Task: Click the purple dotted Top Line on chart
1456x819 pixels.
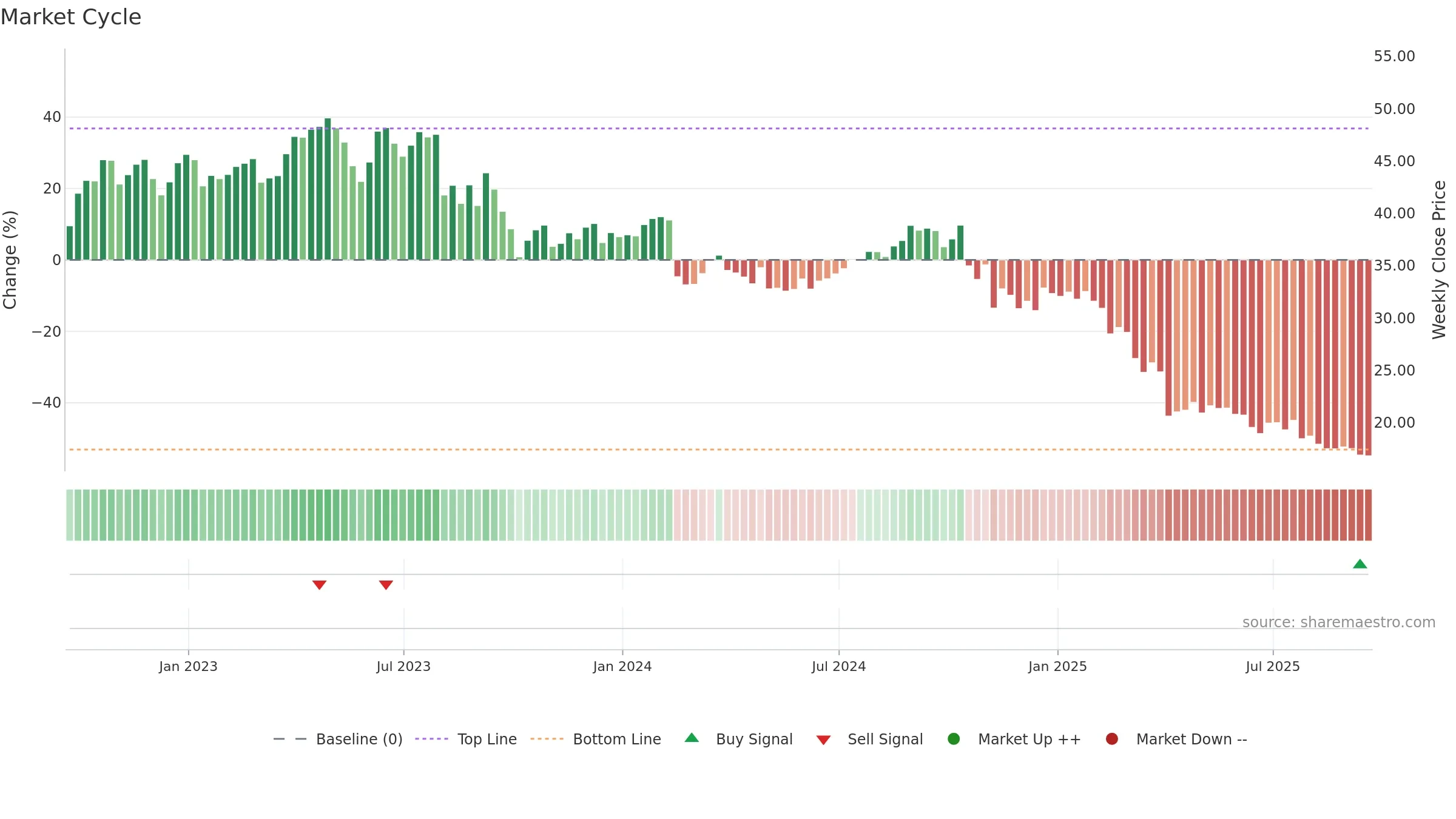Action: [719, 129]
